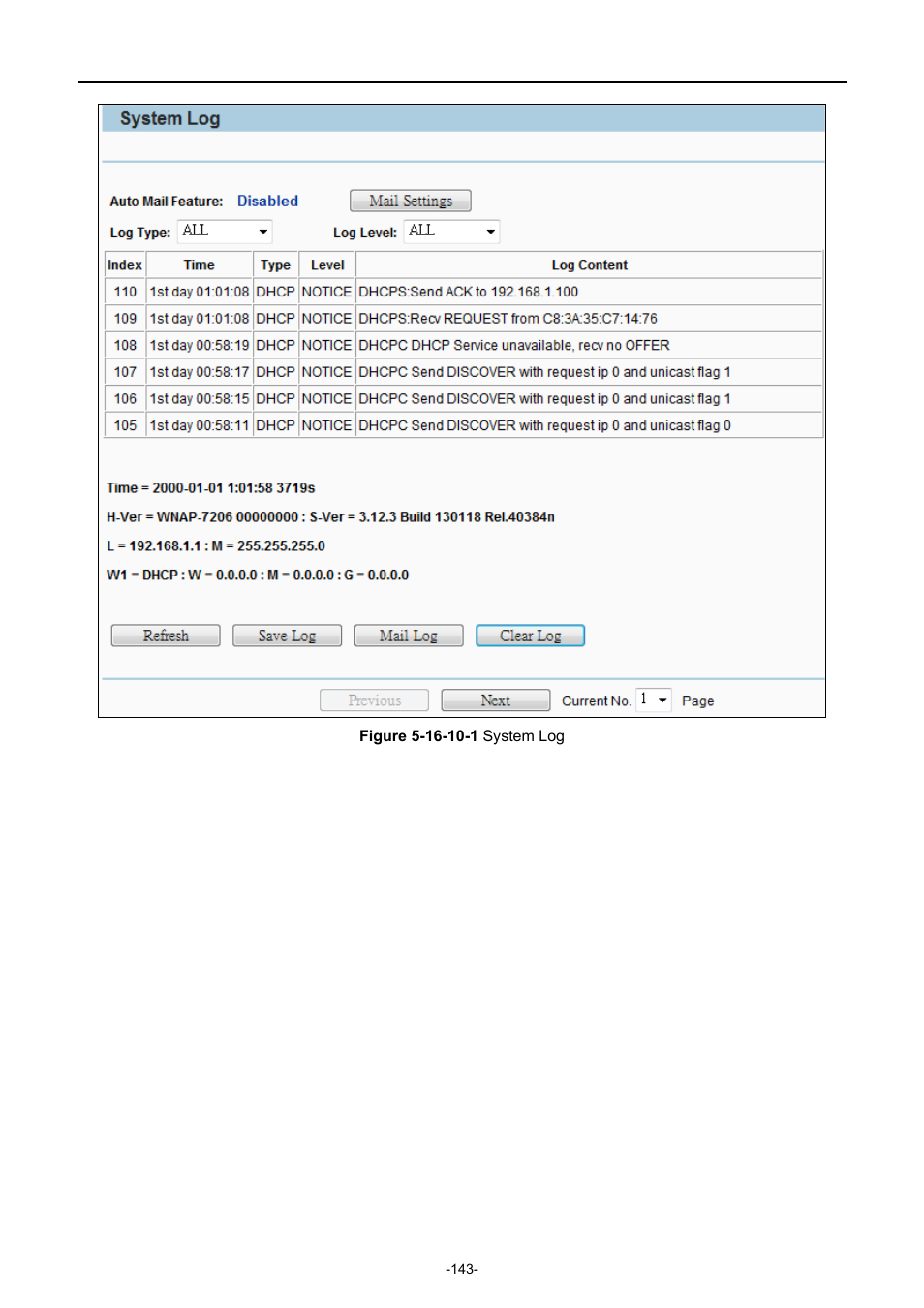This screenshot has height=1308, width=924.
Task: Click the Mail Settings button
Action: [x=410, y=201]
